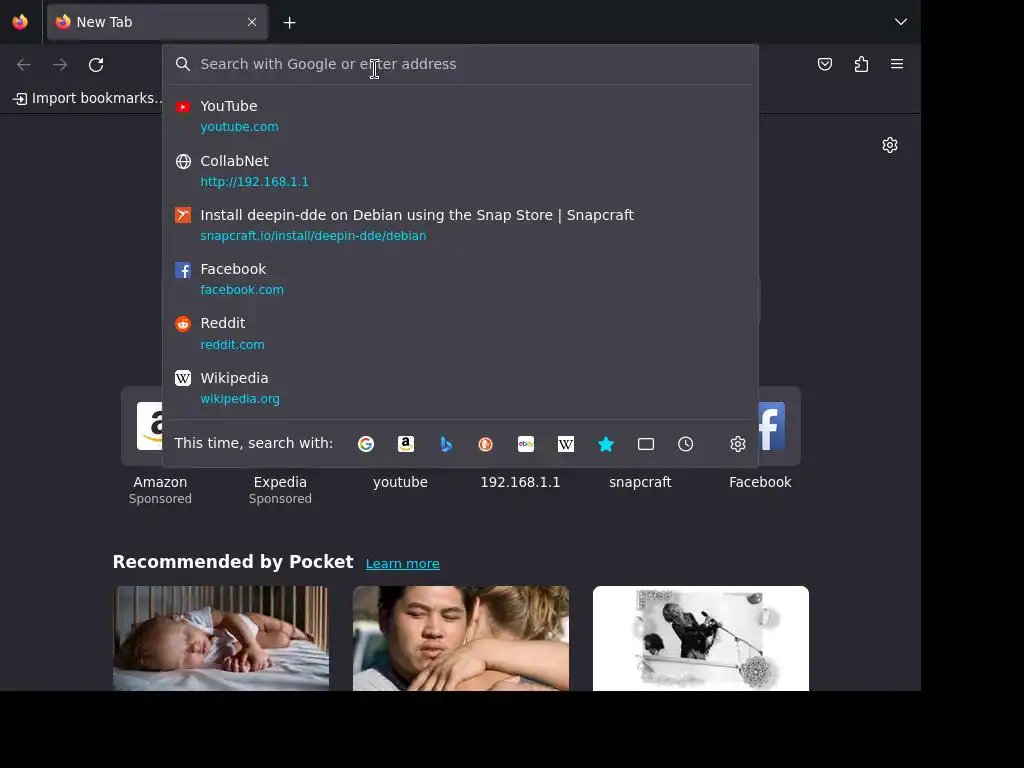Select the Install deepin-dde Snapcraft suggestion
Screen dimensions: 1024x768
pos(460,225)
